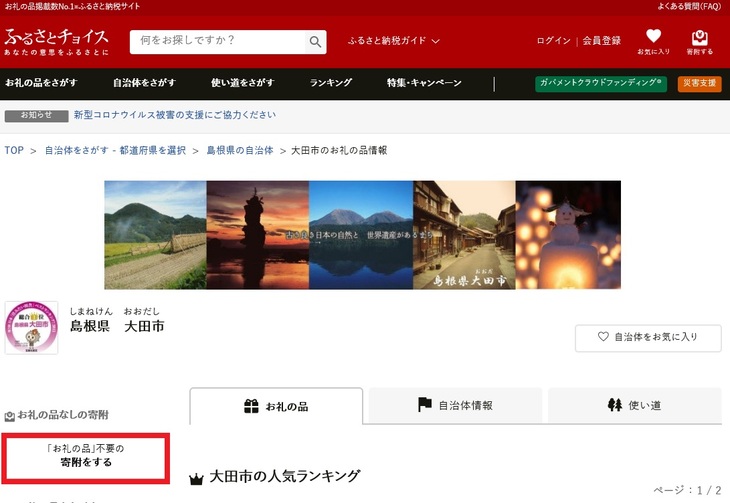The image size is (730, 503).
Task: Expand the ふるさと納税ガイド dropdown
Action: click(x=401, y=41)
